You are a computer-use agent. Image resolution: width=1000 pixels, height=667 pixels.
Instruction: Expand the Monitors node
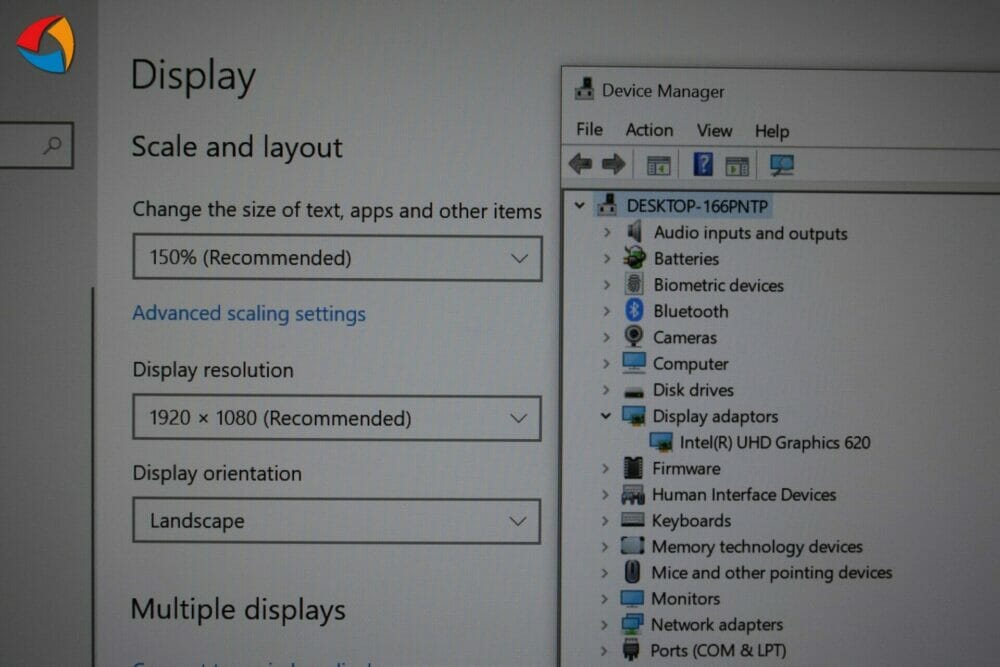click(x=605, y=598)
